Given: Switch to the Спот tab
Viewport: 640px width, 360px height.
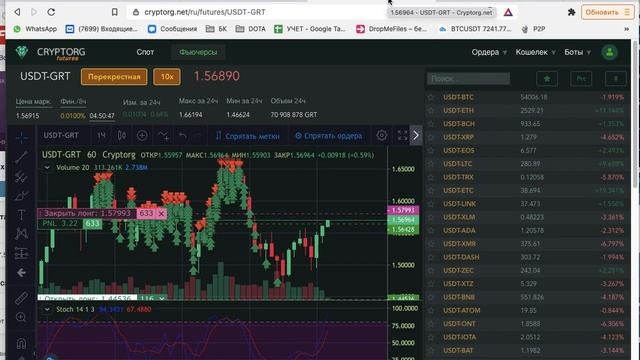Looking at the screenshot, I should [145, 52].
